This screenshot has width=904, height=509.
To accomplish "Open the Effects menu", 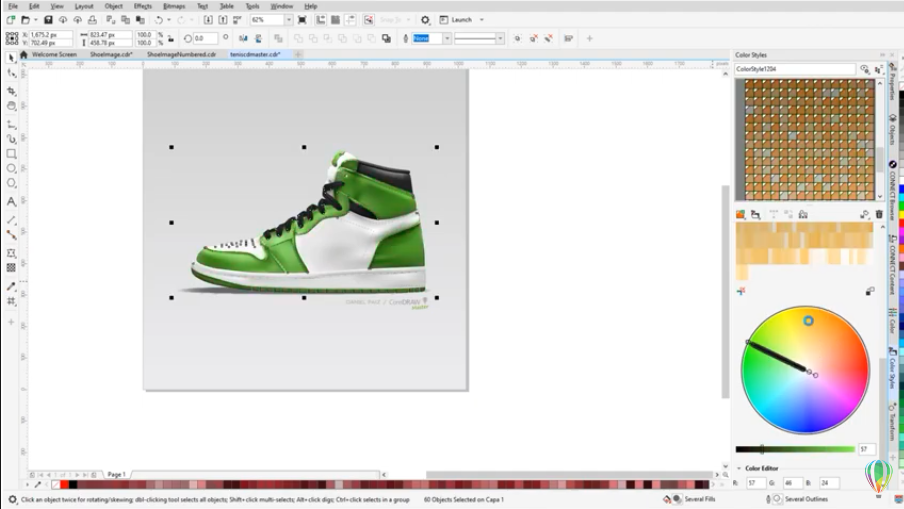I will click(x=142, y=6).
